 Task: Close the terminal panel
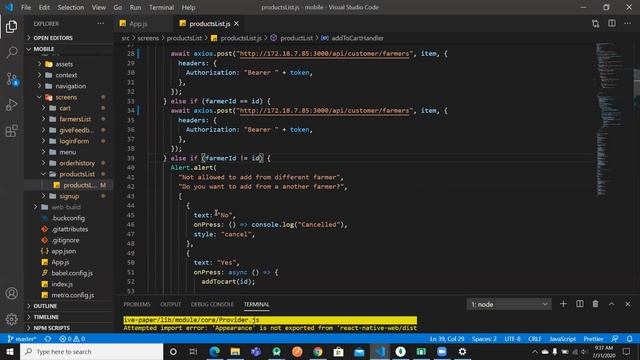(x=628, y=304)
